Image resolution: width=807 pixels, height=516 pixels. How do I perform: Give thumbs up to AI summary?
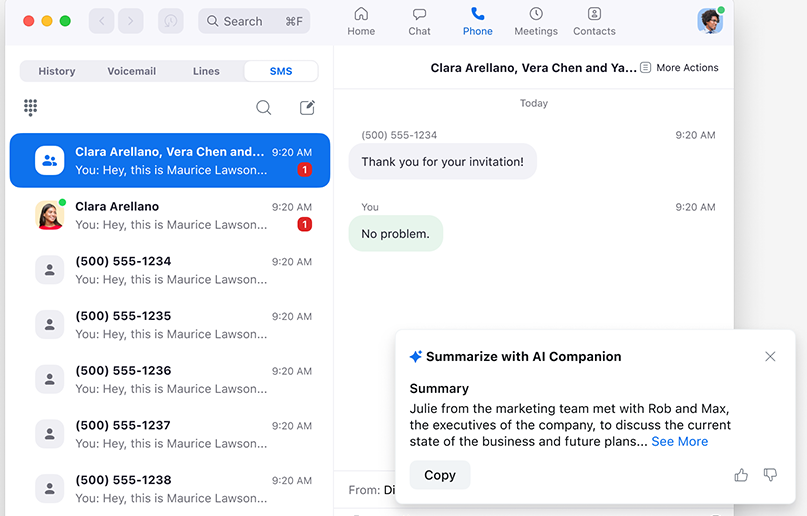(741, 475)
